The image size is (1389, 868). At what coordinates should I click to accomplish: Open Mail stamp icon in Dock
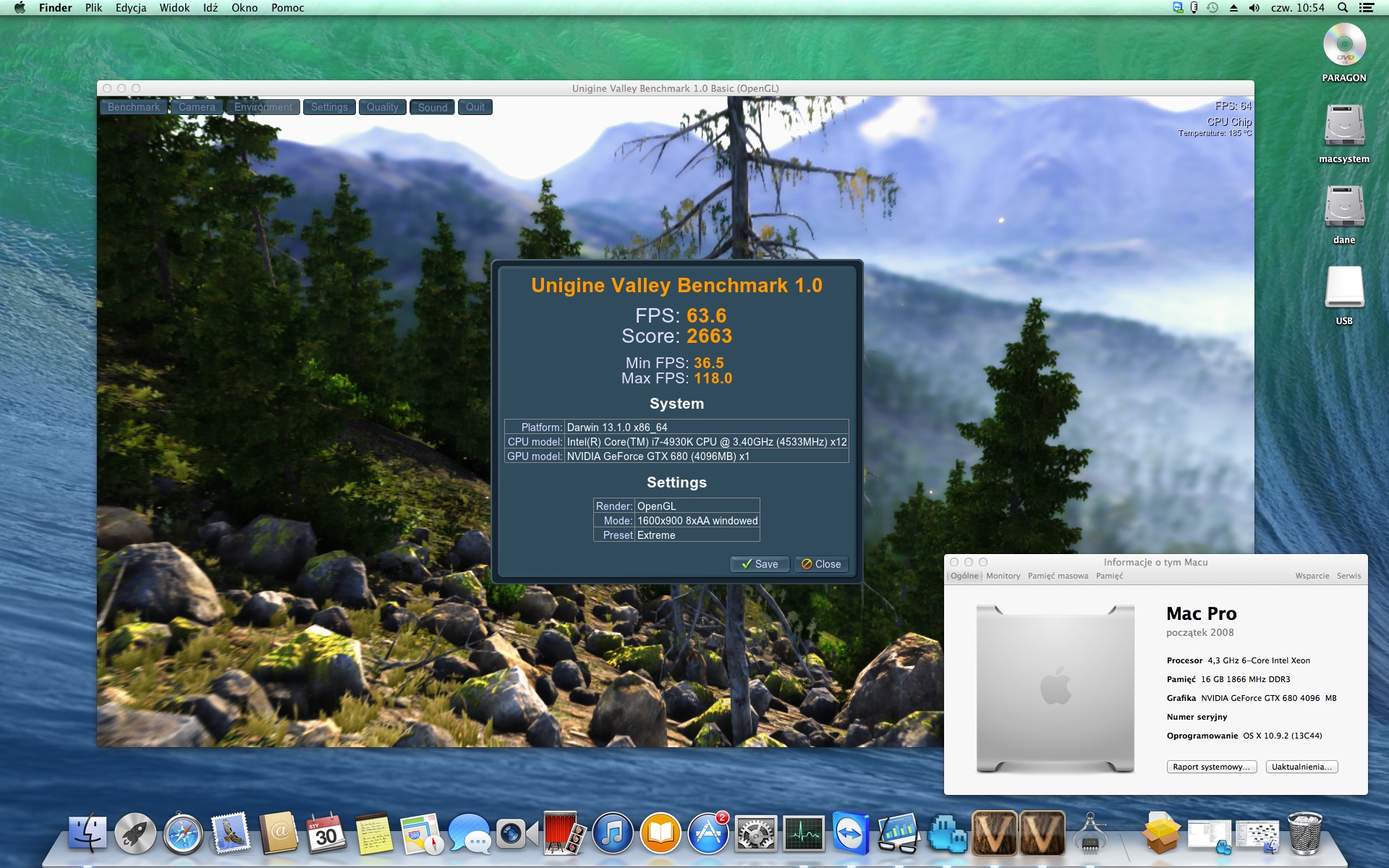point(231,834)
